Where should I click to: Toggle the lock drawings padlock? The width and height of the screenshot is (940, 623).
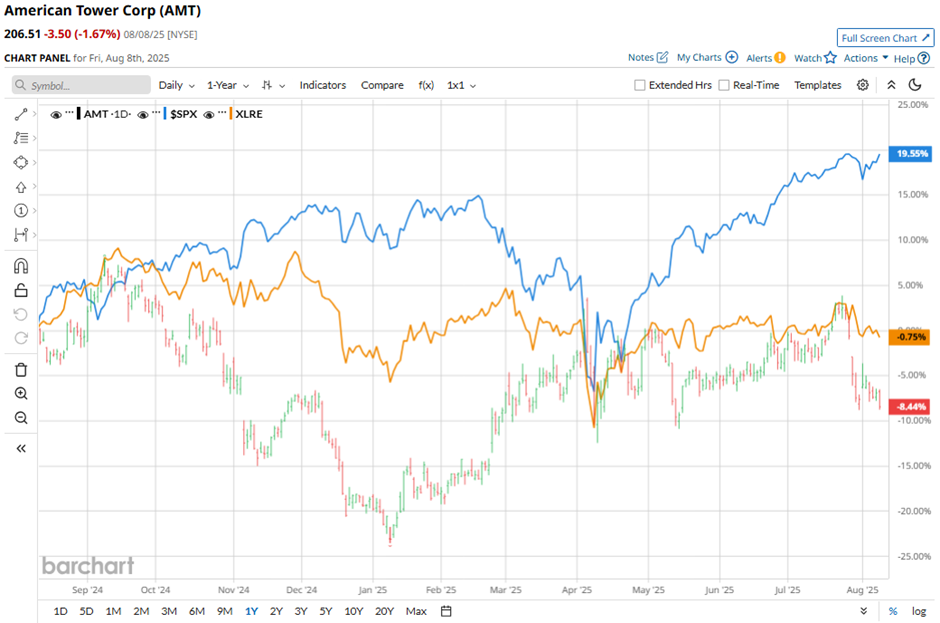click(21, 290)
